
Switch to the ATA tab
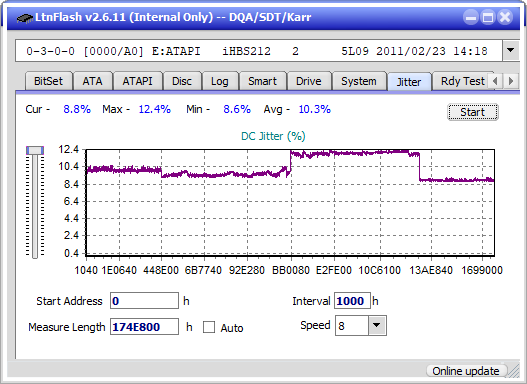92,81
